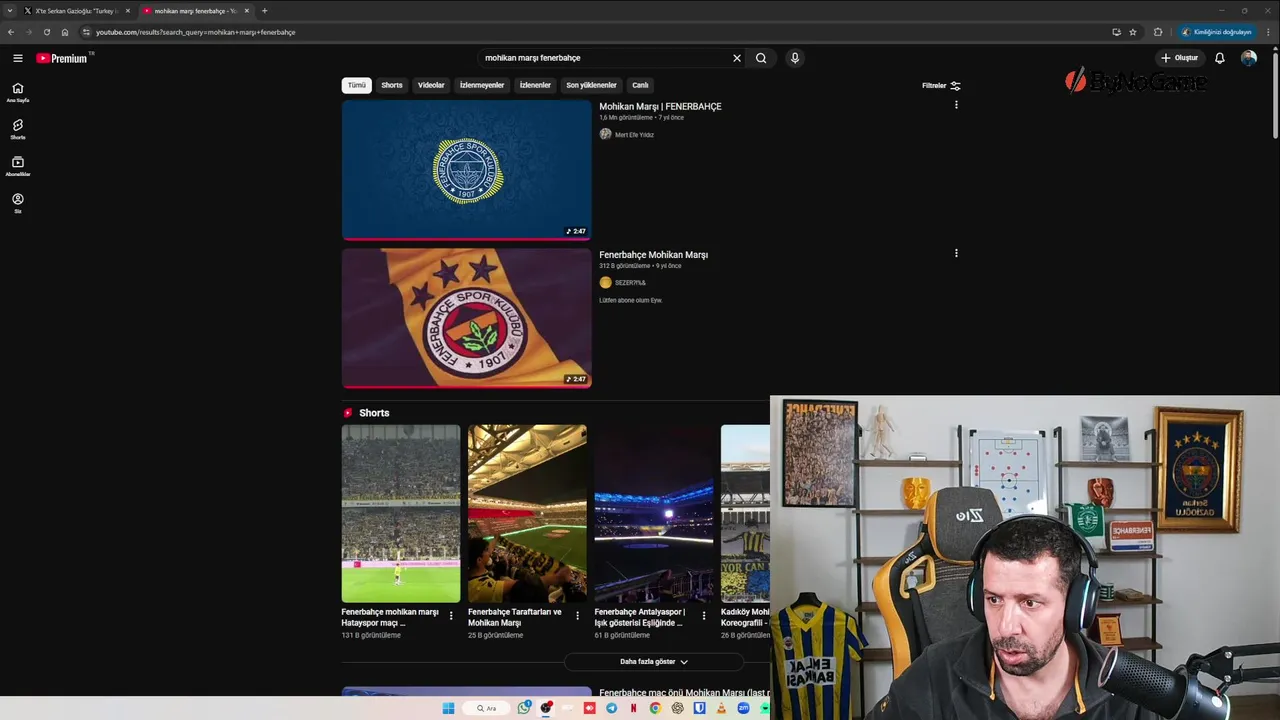The width and height of the screenshot is (1280, 720).
Task: Play the blue Fenerbahçe logo video thumbnail
Action: [466, 170]
